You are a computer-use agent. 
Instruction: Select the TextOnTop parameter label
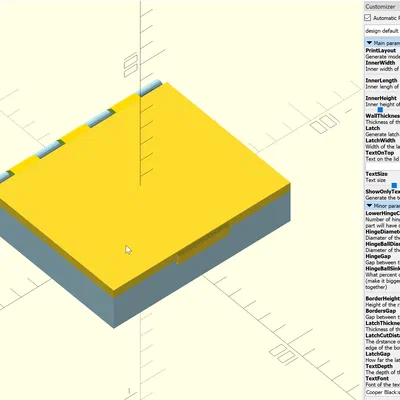point(380,153)
